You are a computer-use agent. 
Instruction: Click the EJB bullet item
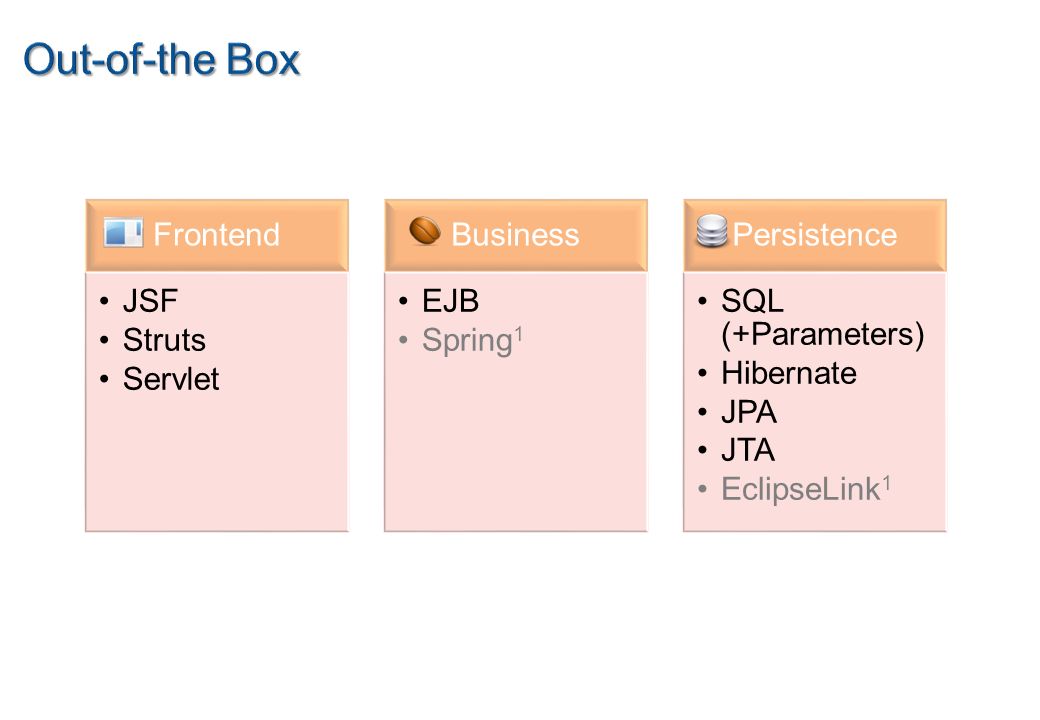click(x=450, y=301)
